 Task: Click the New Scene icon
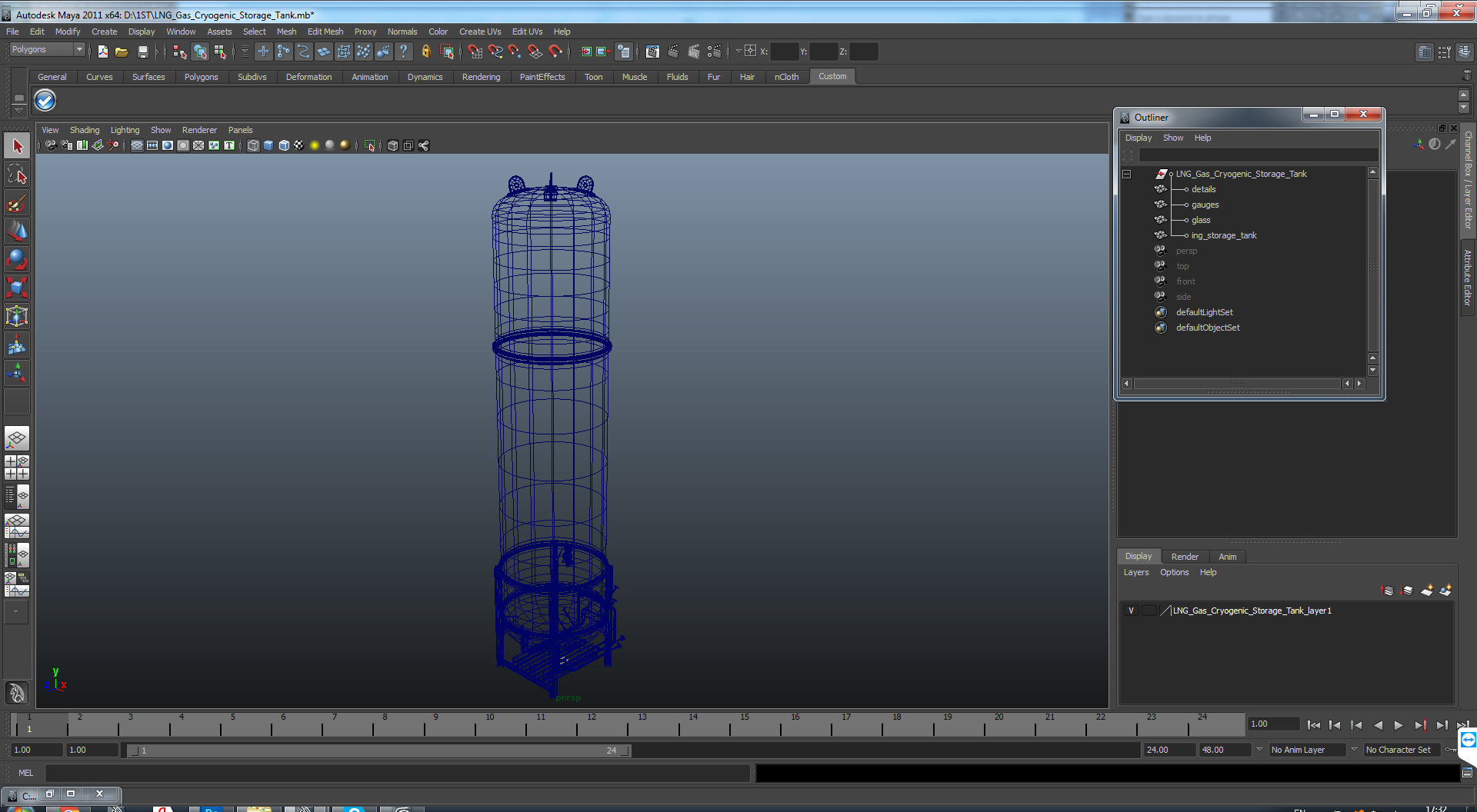pos(102,52)
